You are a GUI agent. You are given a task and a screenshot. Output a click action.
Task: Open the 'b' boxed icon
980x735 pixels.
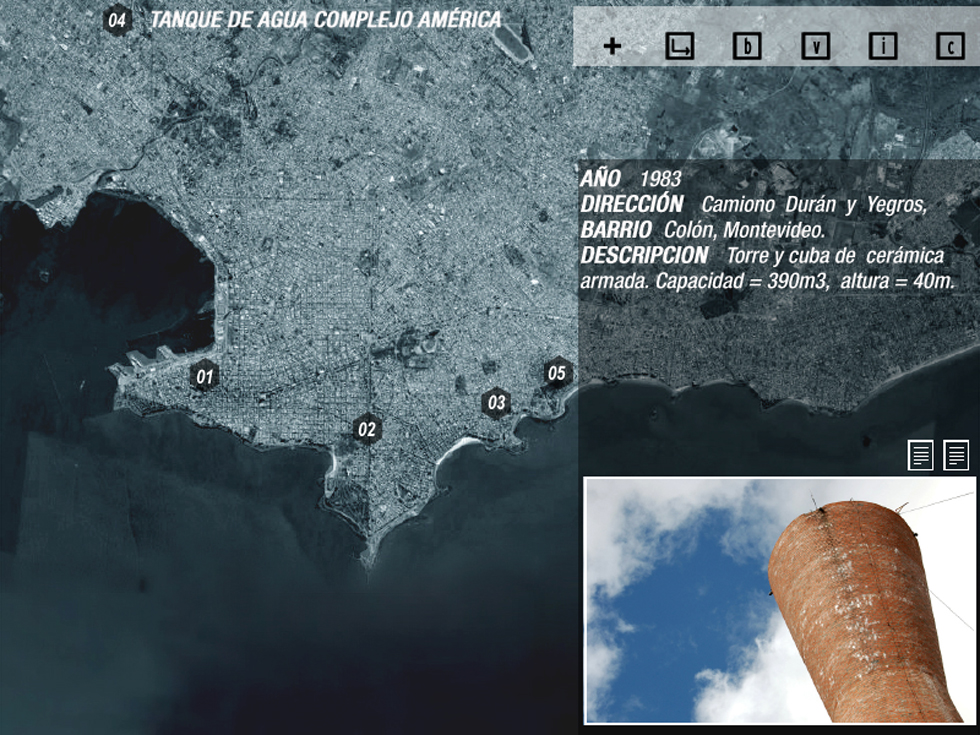pos(747,46)
